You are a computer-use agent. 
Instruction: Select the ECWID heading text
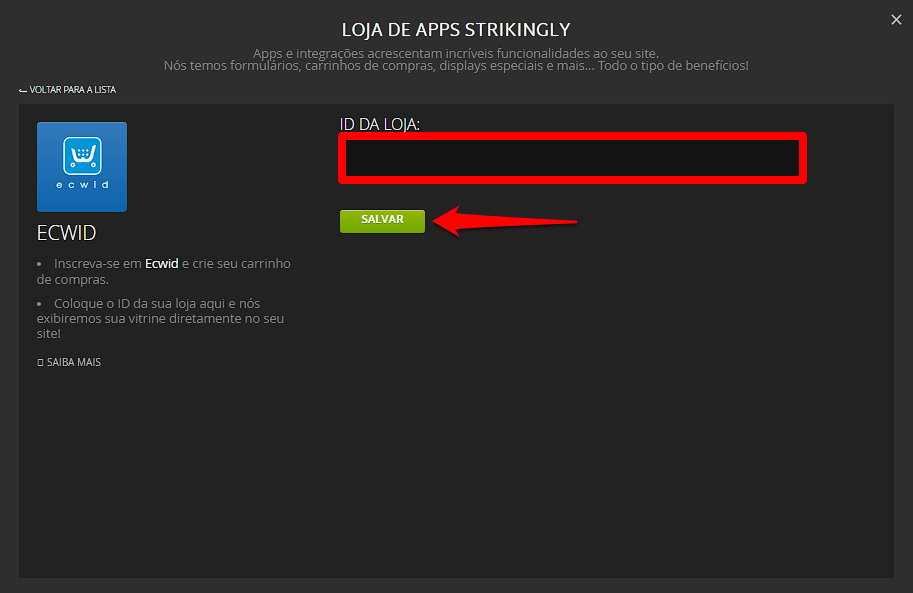point(66,233)
